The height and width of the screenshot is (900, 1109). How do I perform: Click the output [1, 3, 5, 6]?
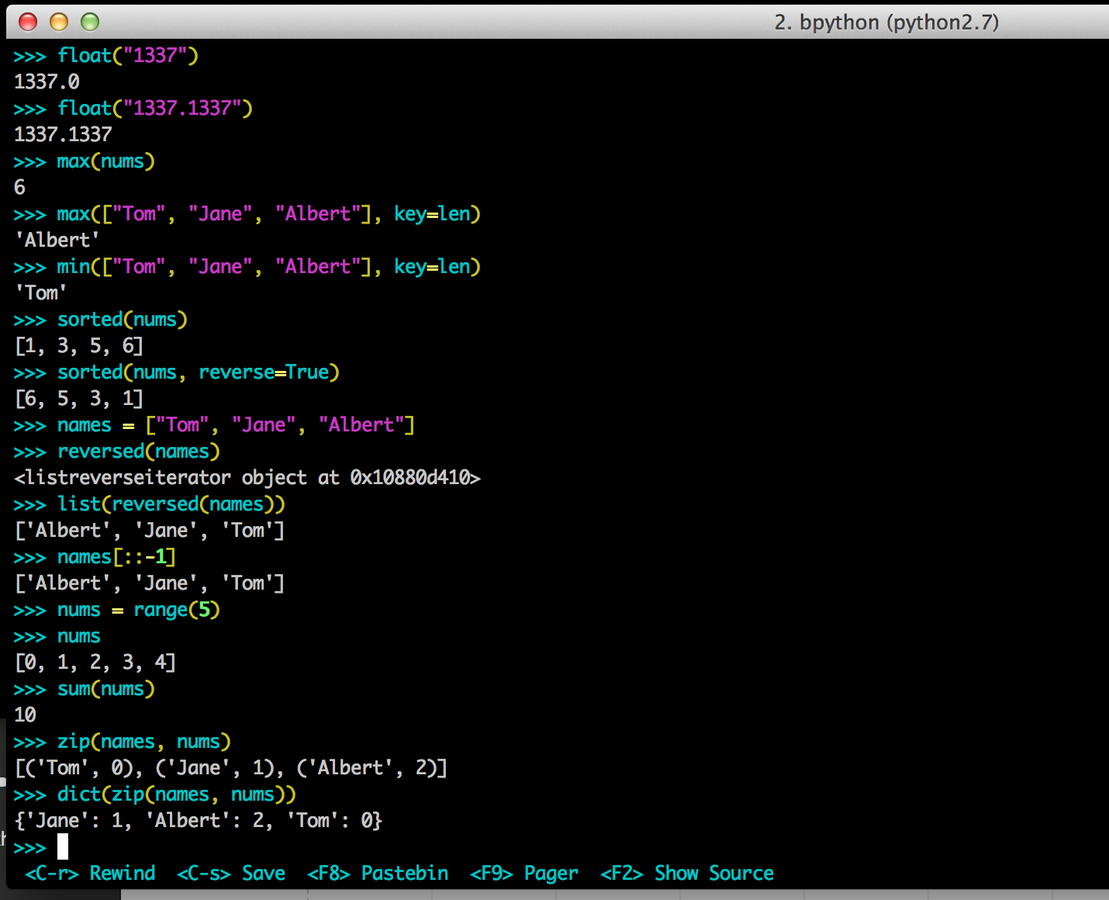tap(79, 346)
